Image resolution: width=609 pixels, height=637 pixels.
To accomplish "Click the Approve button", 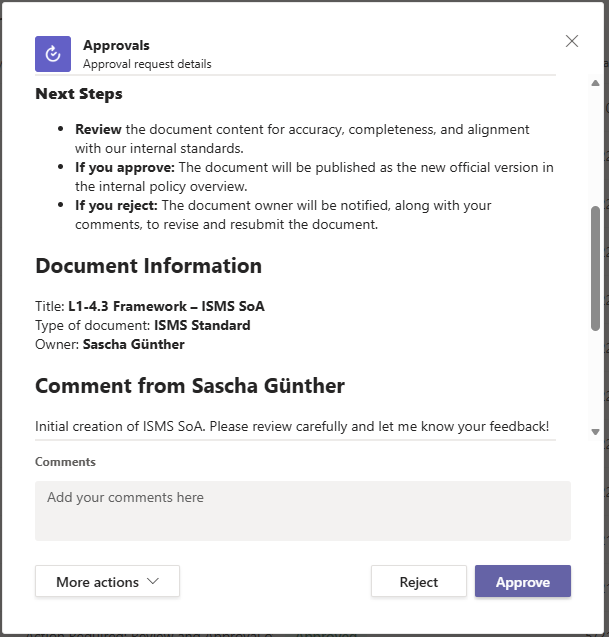I will pos(522,581).
